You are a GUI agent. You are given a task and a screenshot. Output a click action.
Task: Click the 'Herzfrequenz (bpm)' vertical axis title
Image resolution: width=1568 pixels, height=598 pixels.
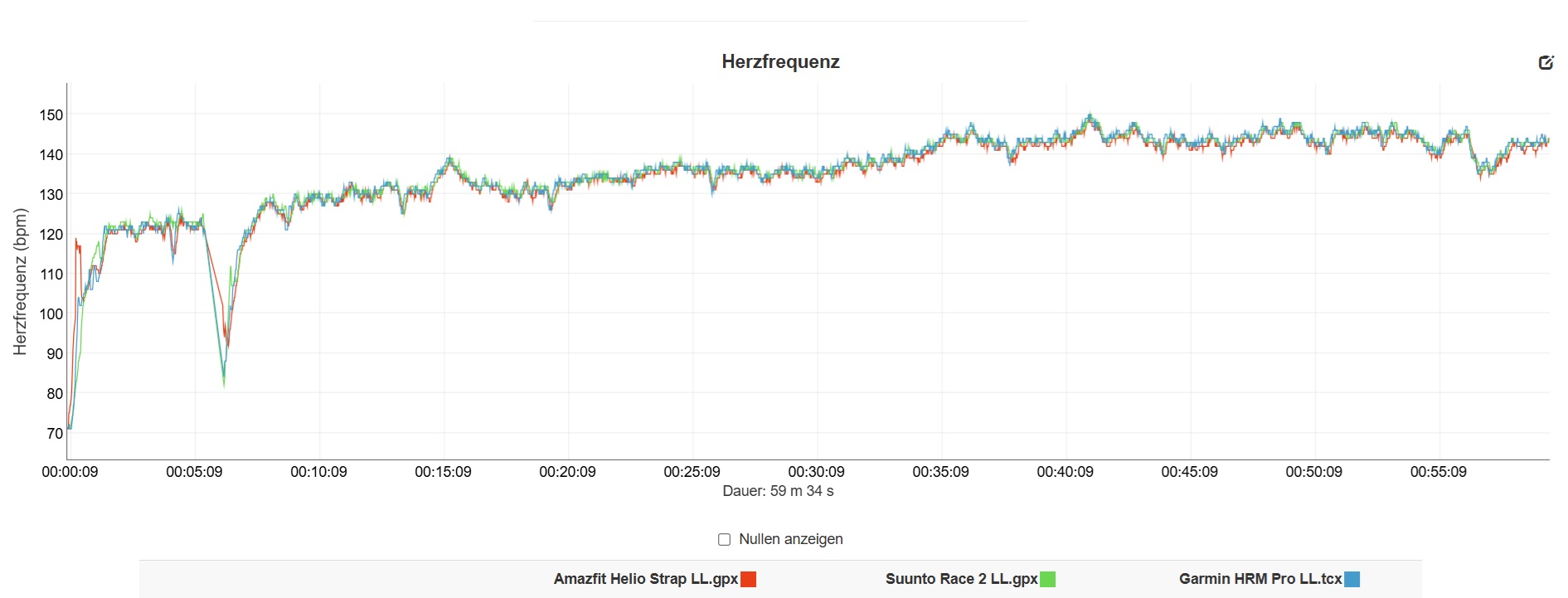[20, 281]
